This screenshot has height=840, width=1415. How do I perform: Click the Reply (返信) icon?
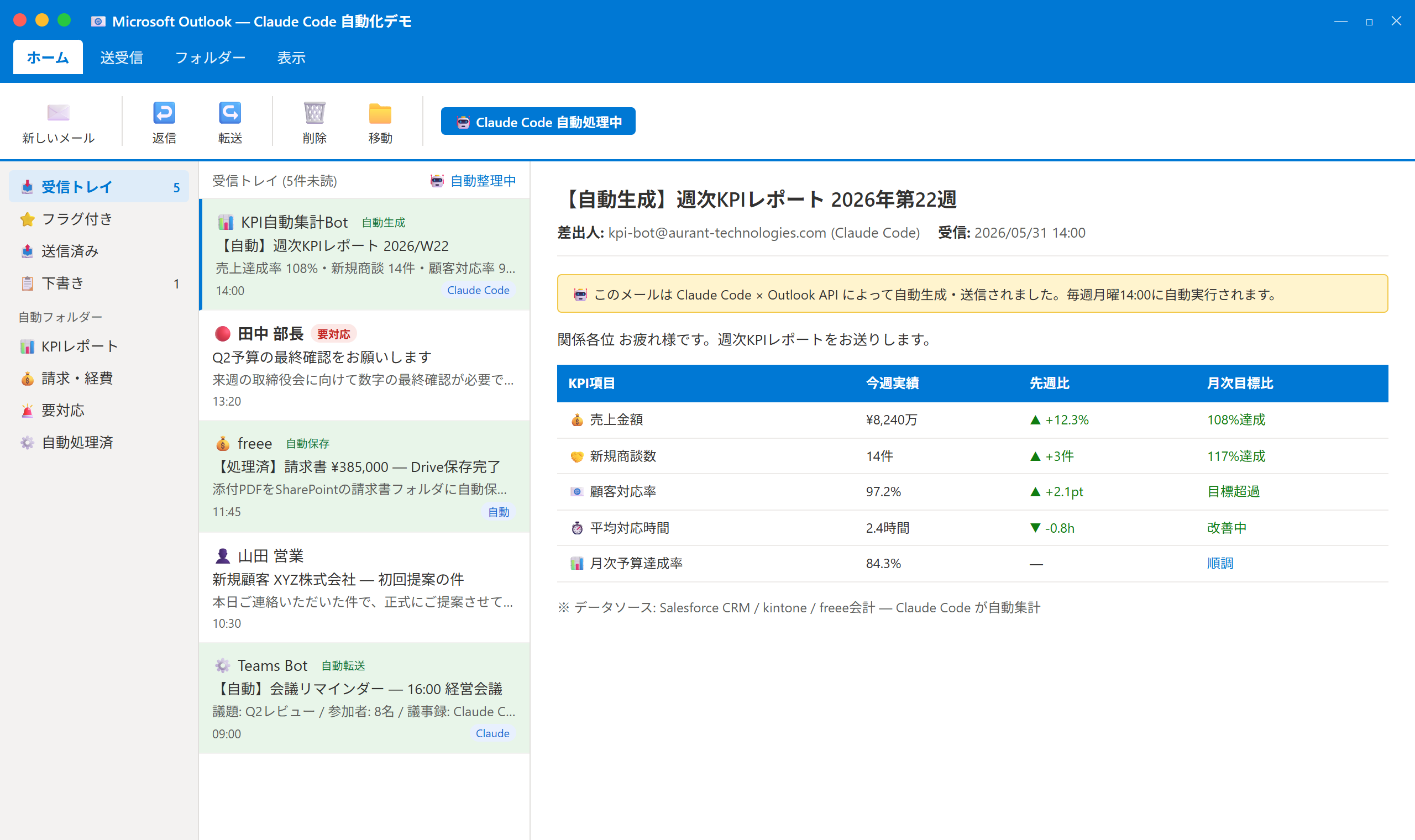point(164,113)
